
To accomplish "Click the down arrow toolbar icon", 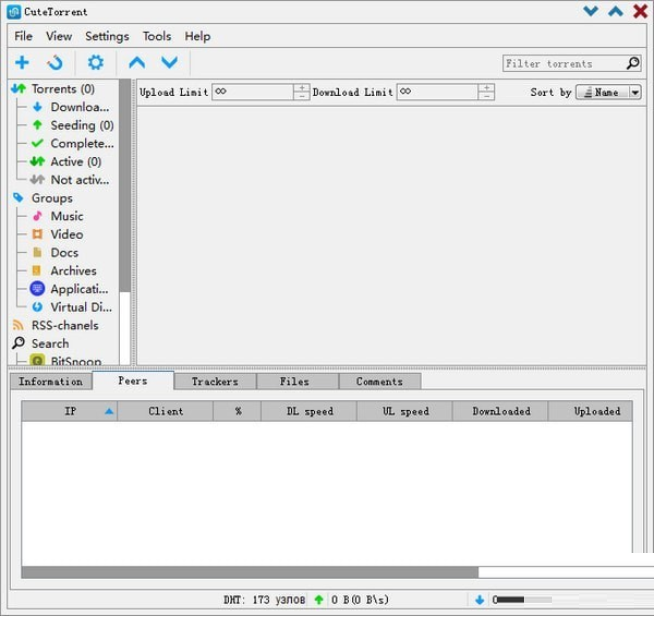I will coord(169,63).
